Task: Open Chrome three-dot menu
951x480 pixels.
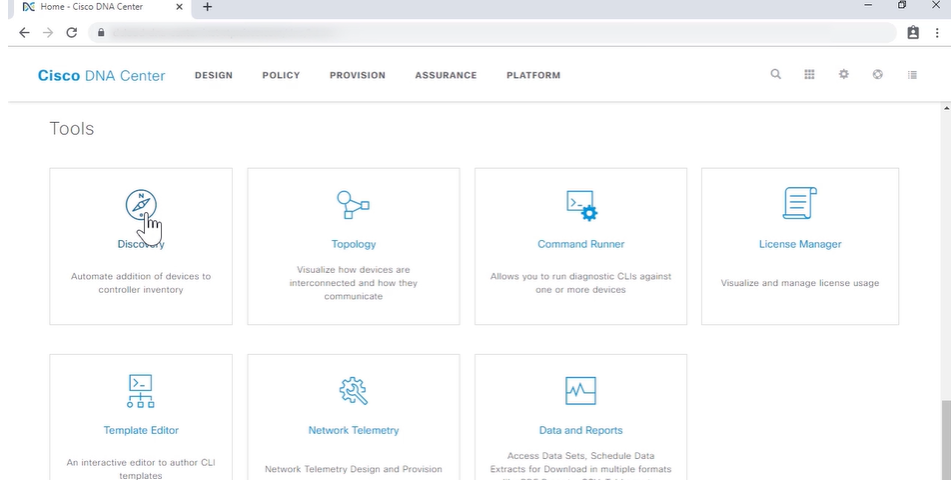Action: tap(937, 33)
